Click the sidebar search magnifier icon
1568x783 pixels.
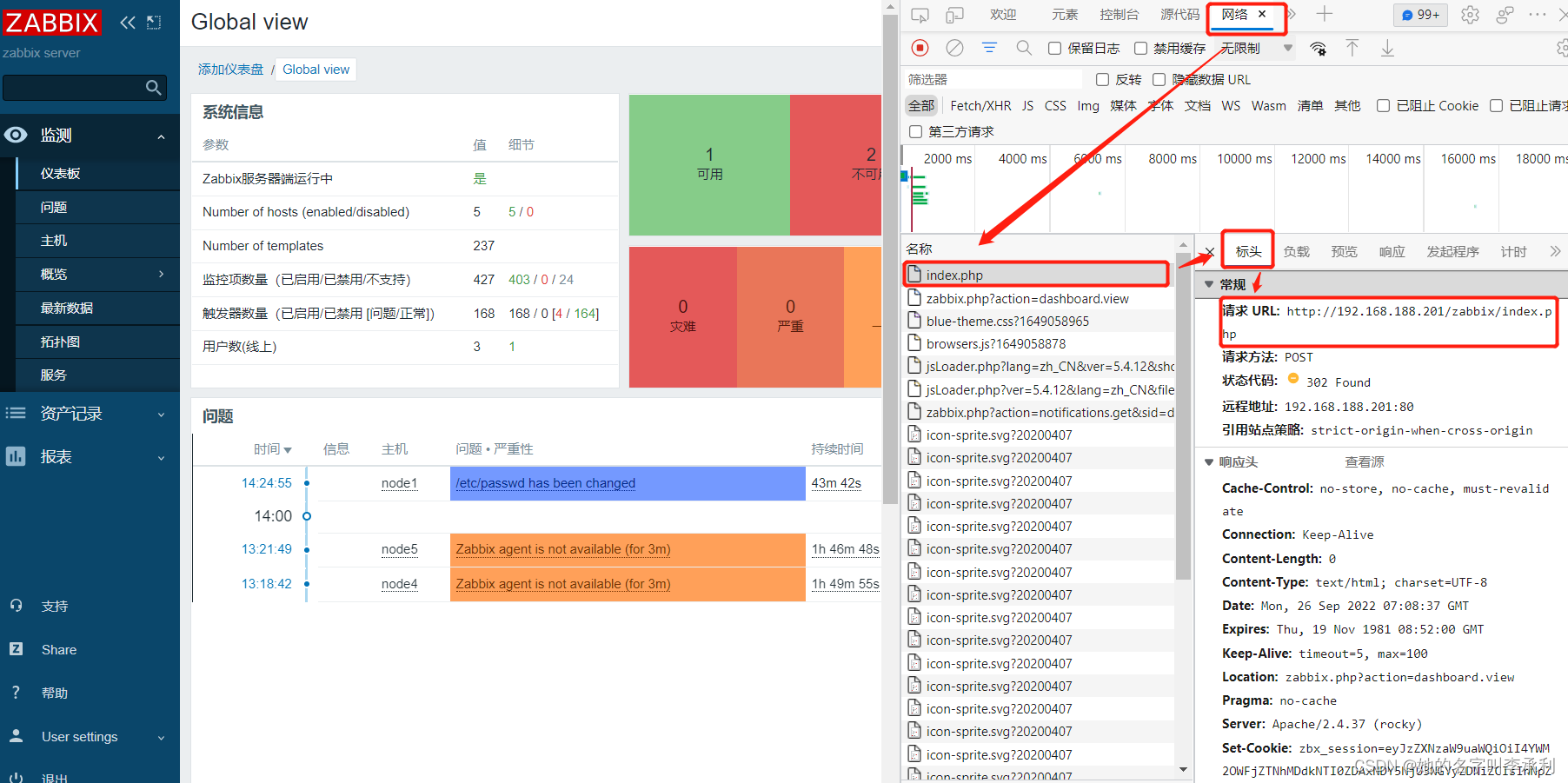(154, 87)
